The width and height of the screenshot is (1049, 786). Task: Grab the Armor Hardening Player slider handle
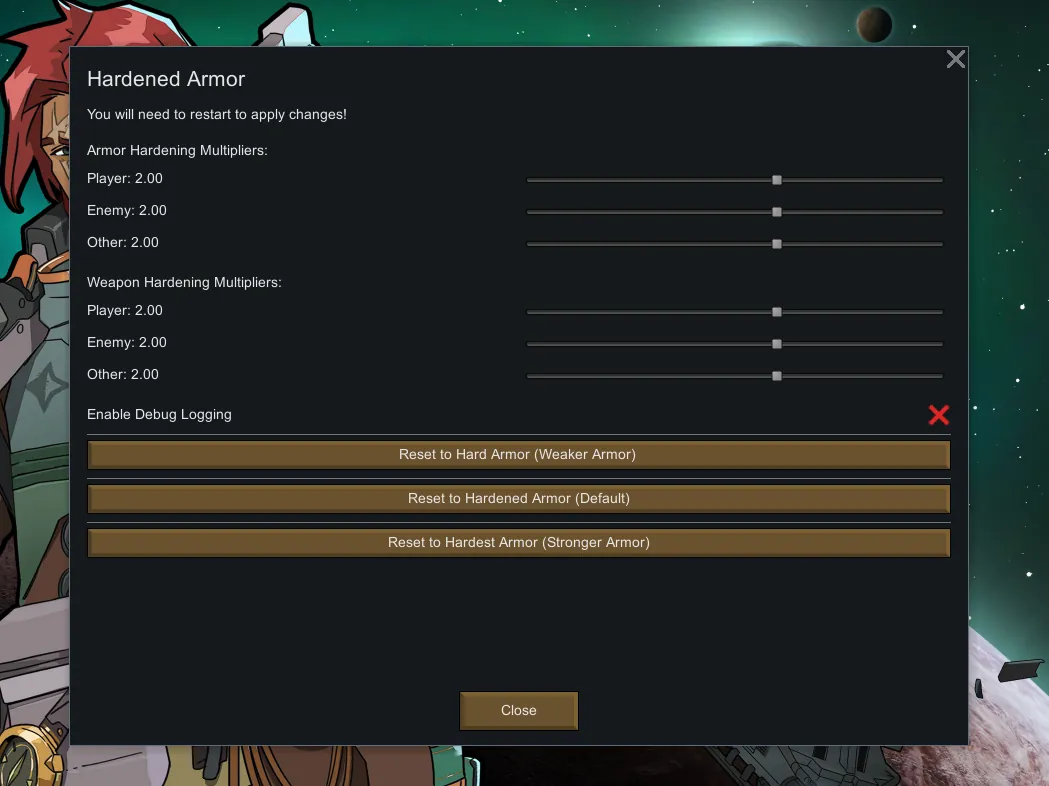click(x=776, y=180)
